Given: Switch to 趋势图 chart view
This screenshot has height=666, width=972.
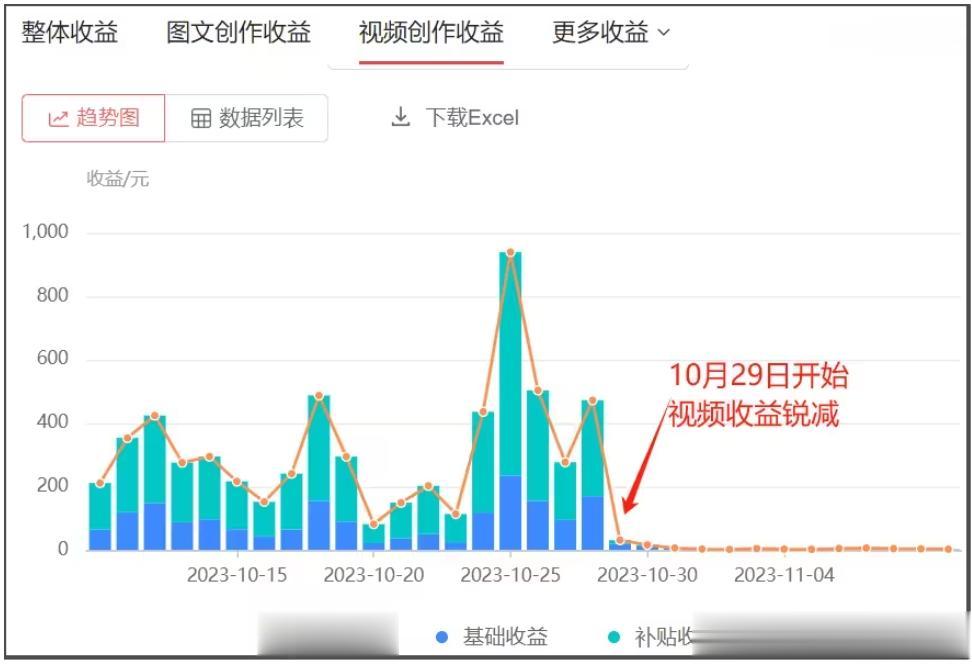Looking at the screenshot, I should 94,118.
